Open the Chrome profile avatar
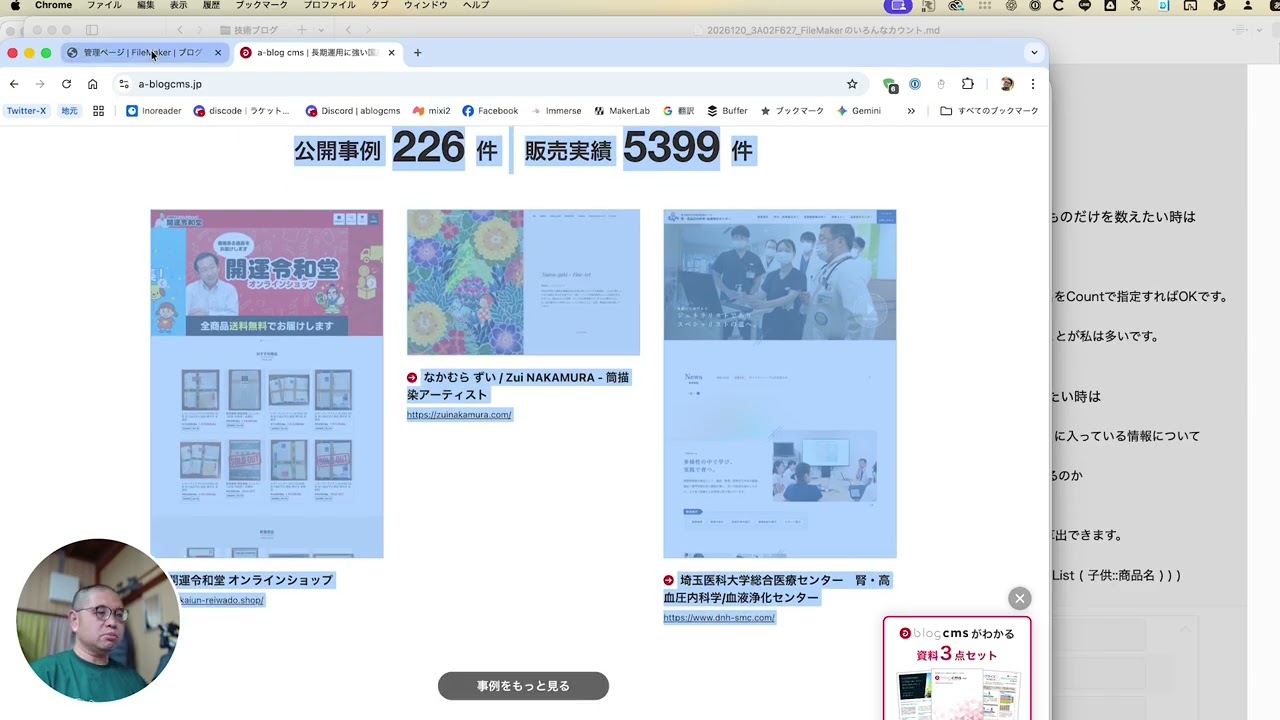The image size is (1280, 720). click(1006, 84)
